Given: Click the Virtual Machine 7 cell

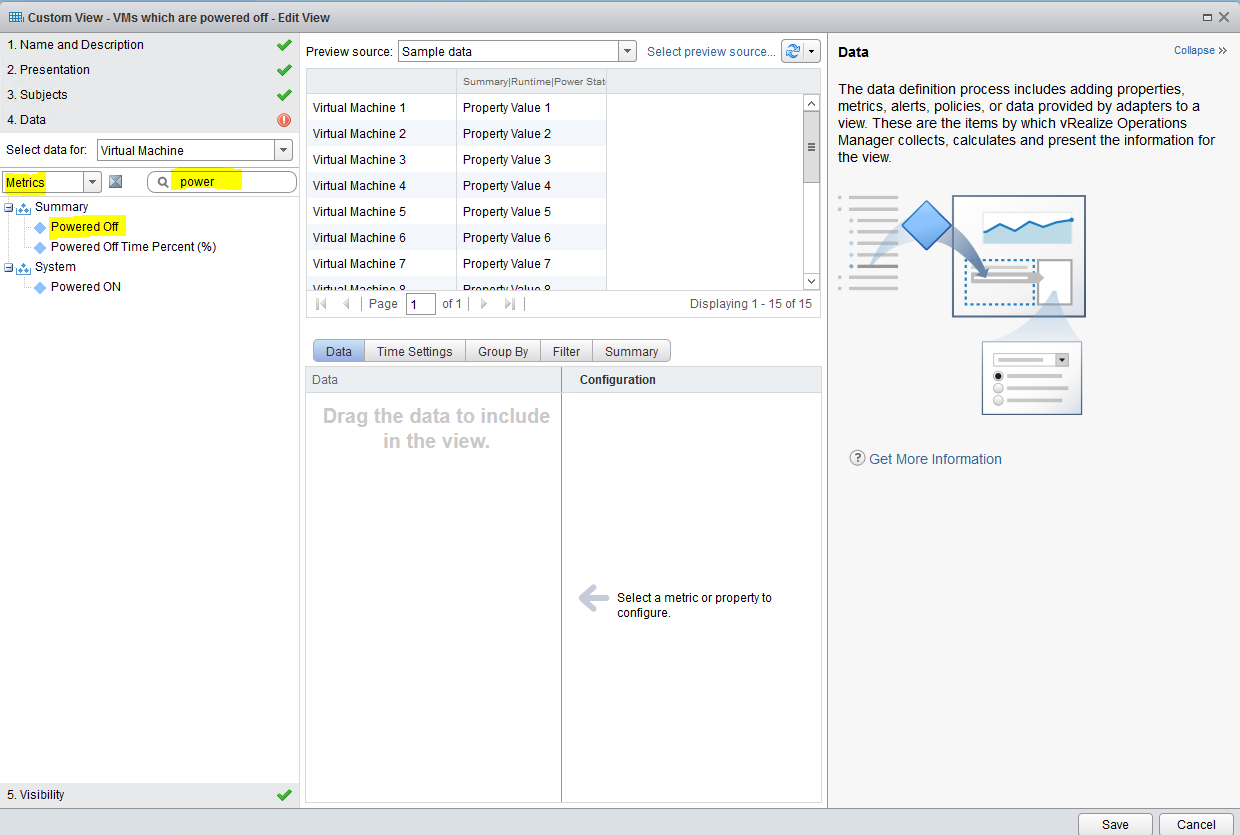Looking at the screenshot, I should [x=381, y=263].
